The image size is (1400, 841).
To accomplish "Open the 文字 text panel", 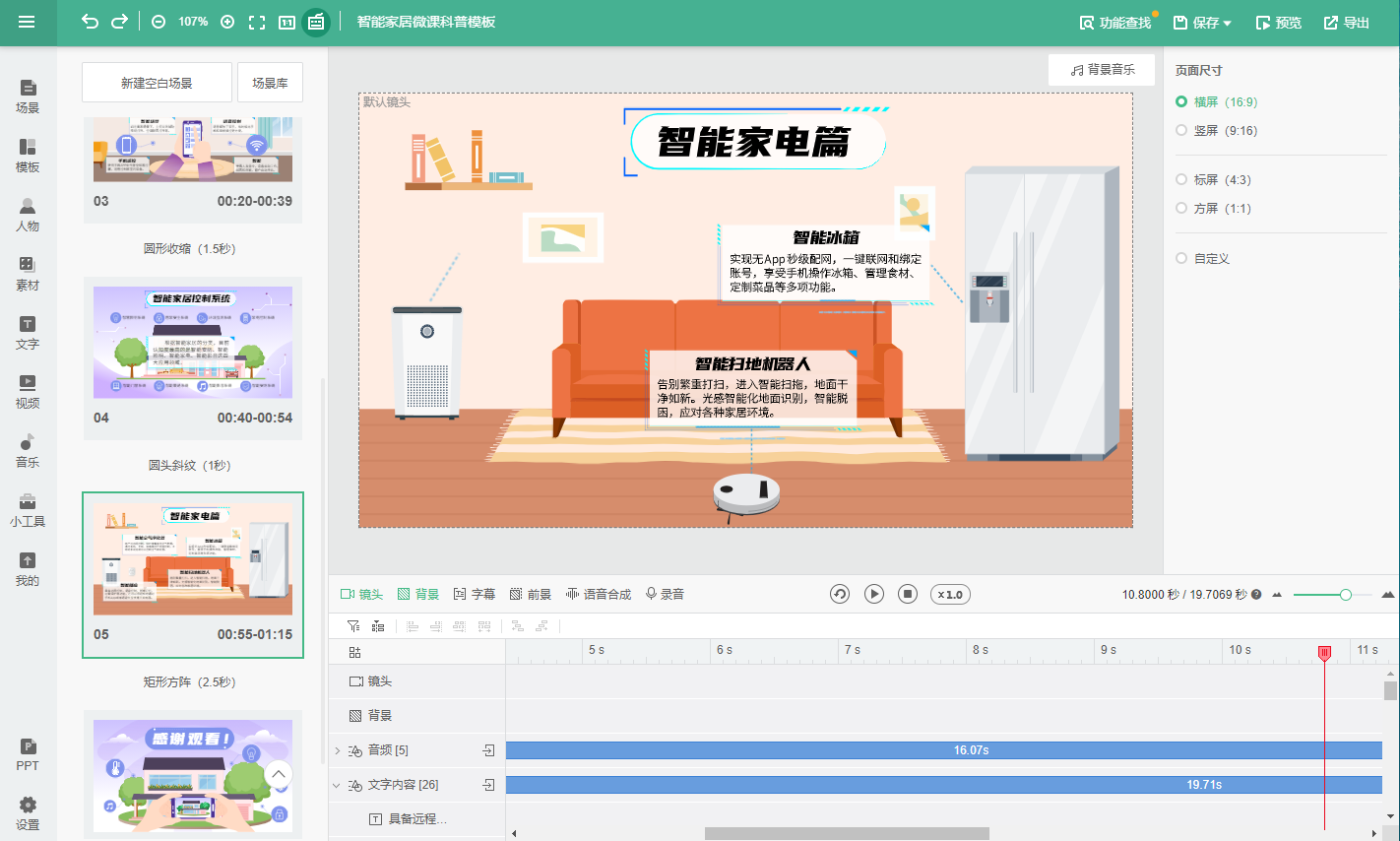I will (x=28, y=333).
